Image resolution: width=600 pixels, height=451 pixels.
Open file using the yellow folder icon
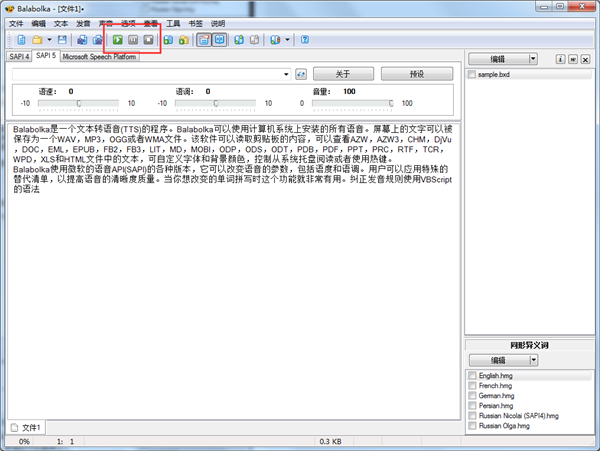36,40
